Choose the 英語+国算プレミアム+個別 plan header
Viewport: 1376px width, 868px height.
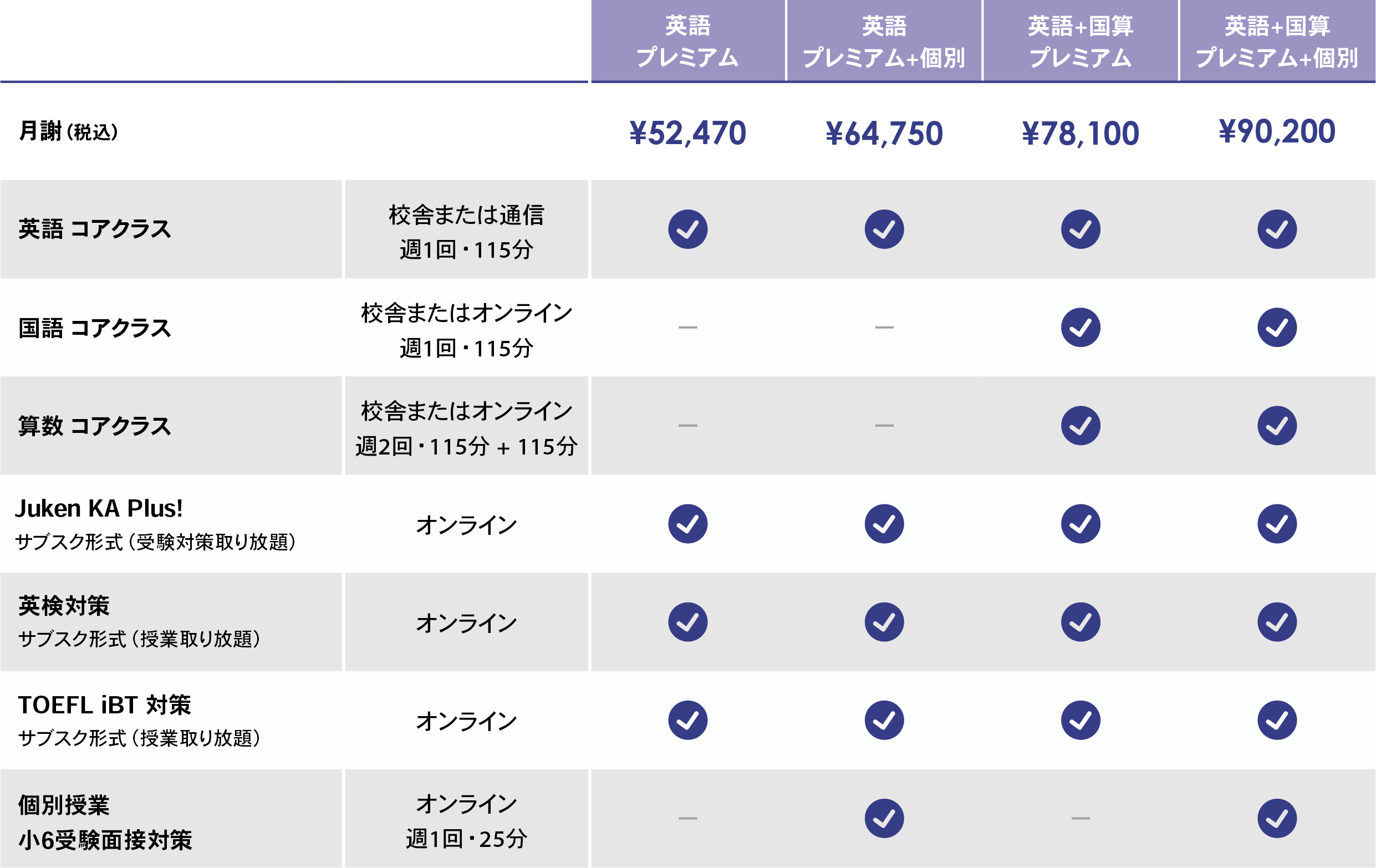[1277, 41]
